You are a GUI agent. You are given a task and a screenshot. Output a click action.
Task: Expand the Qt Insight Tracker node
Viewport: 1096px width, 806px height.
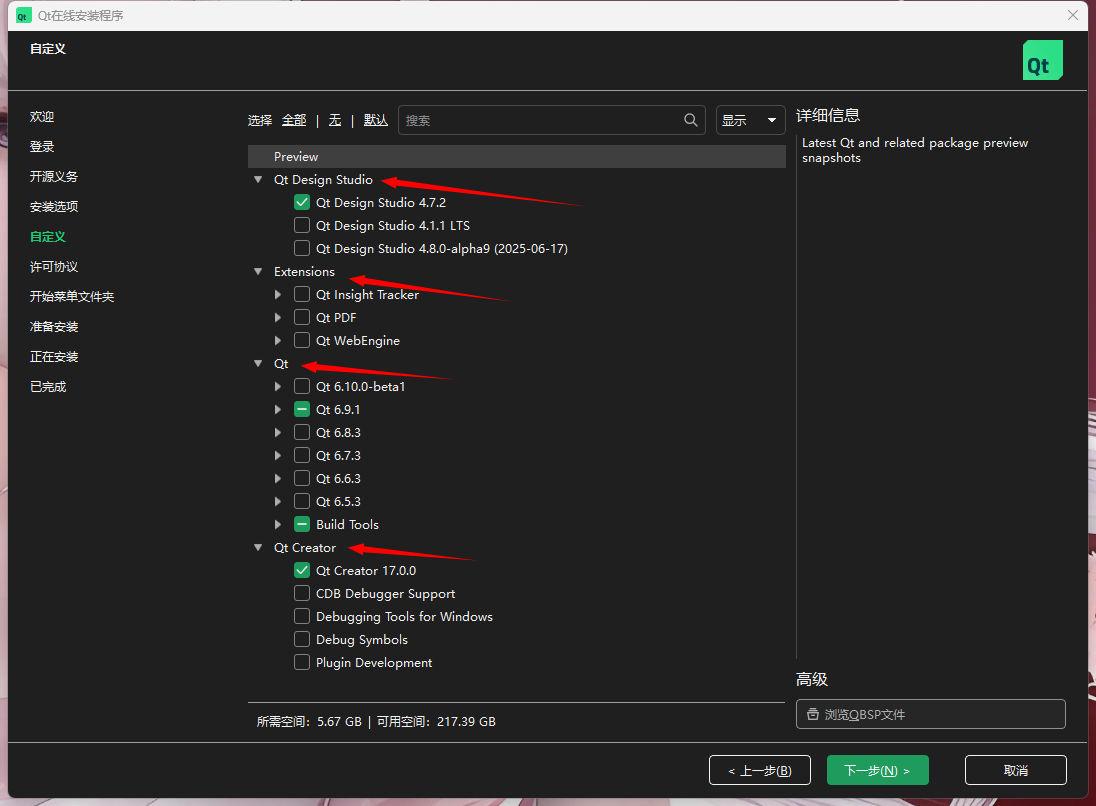click(278, 294)
